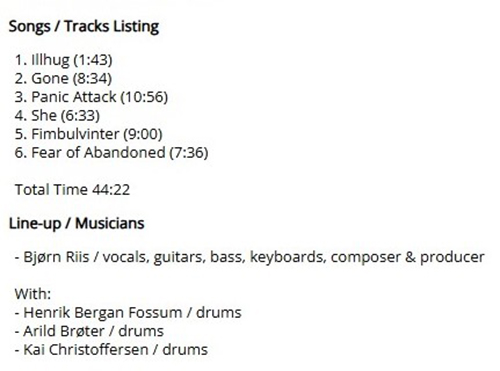Click drums after Kai Christoffersen
This screenshot has width=500, height=371.
[185, 350]
